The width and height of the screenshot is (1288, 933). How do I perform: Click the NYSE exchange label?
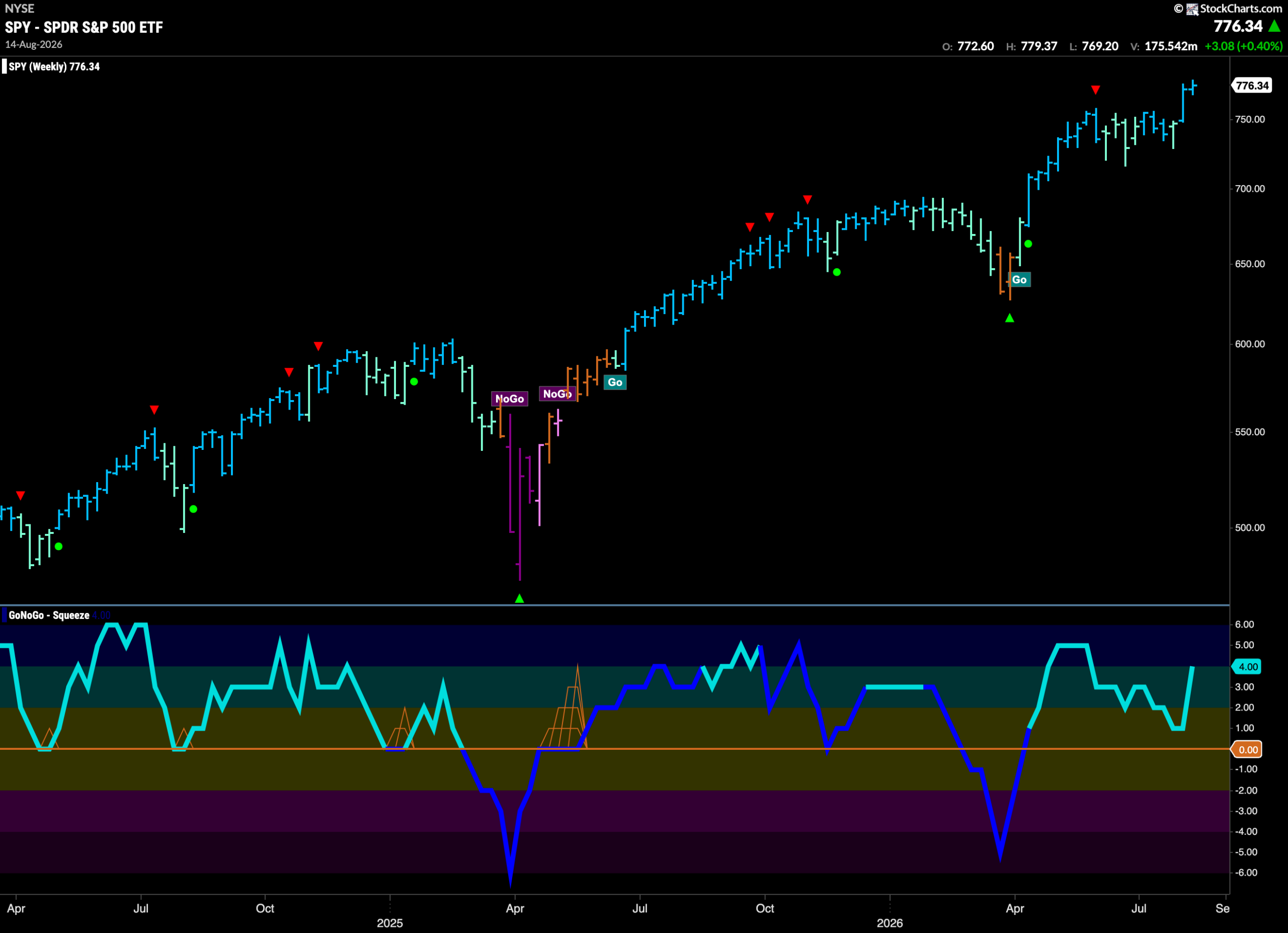tap(19, 9)
